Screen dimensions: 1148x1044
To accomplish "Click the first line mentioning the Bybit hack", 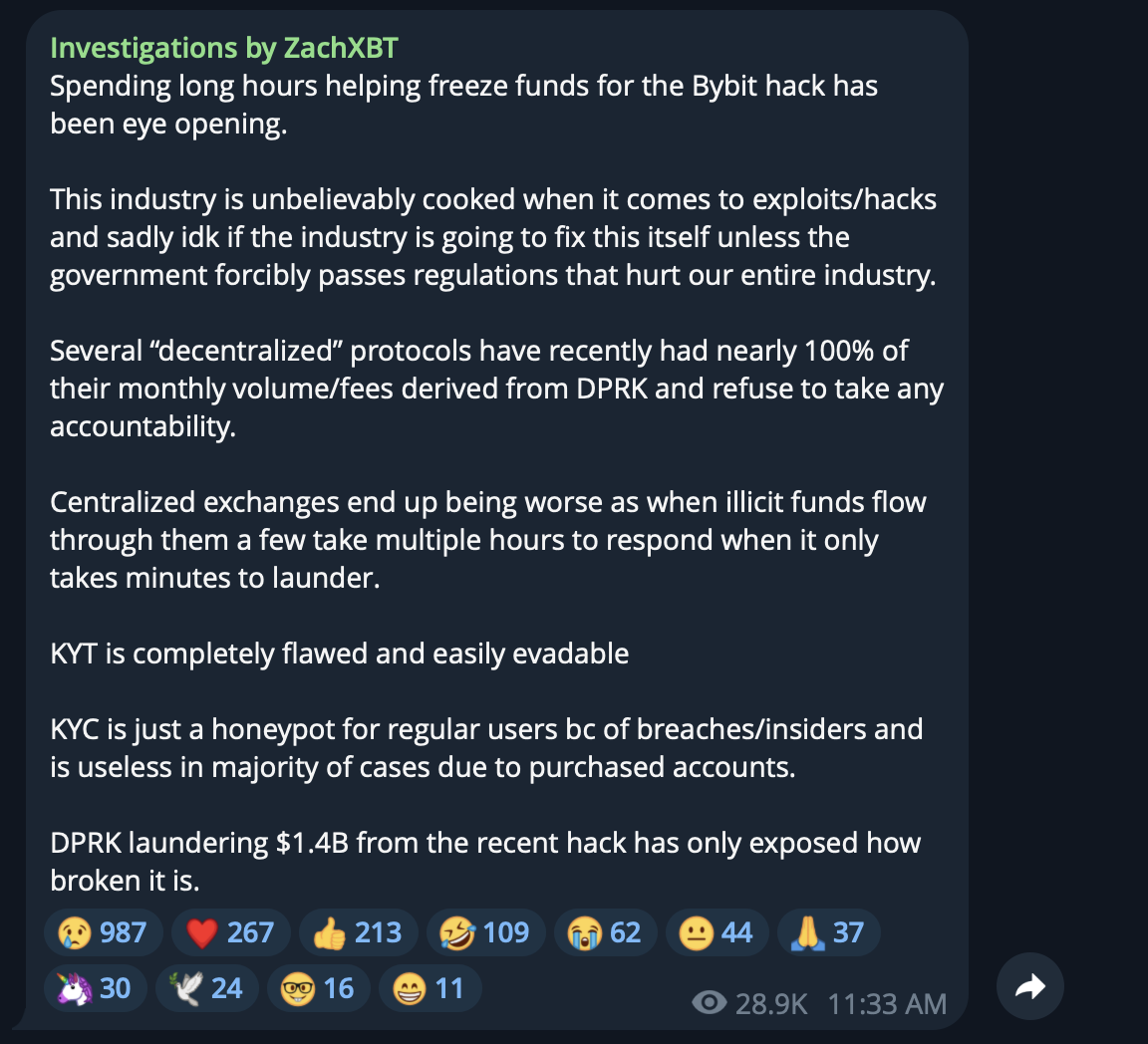I will tap(463, 87).
